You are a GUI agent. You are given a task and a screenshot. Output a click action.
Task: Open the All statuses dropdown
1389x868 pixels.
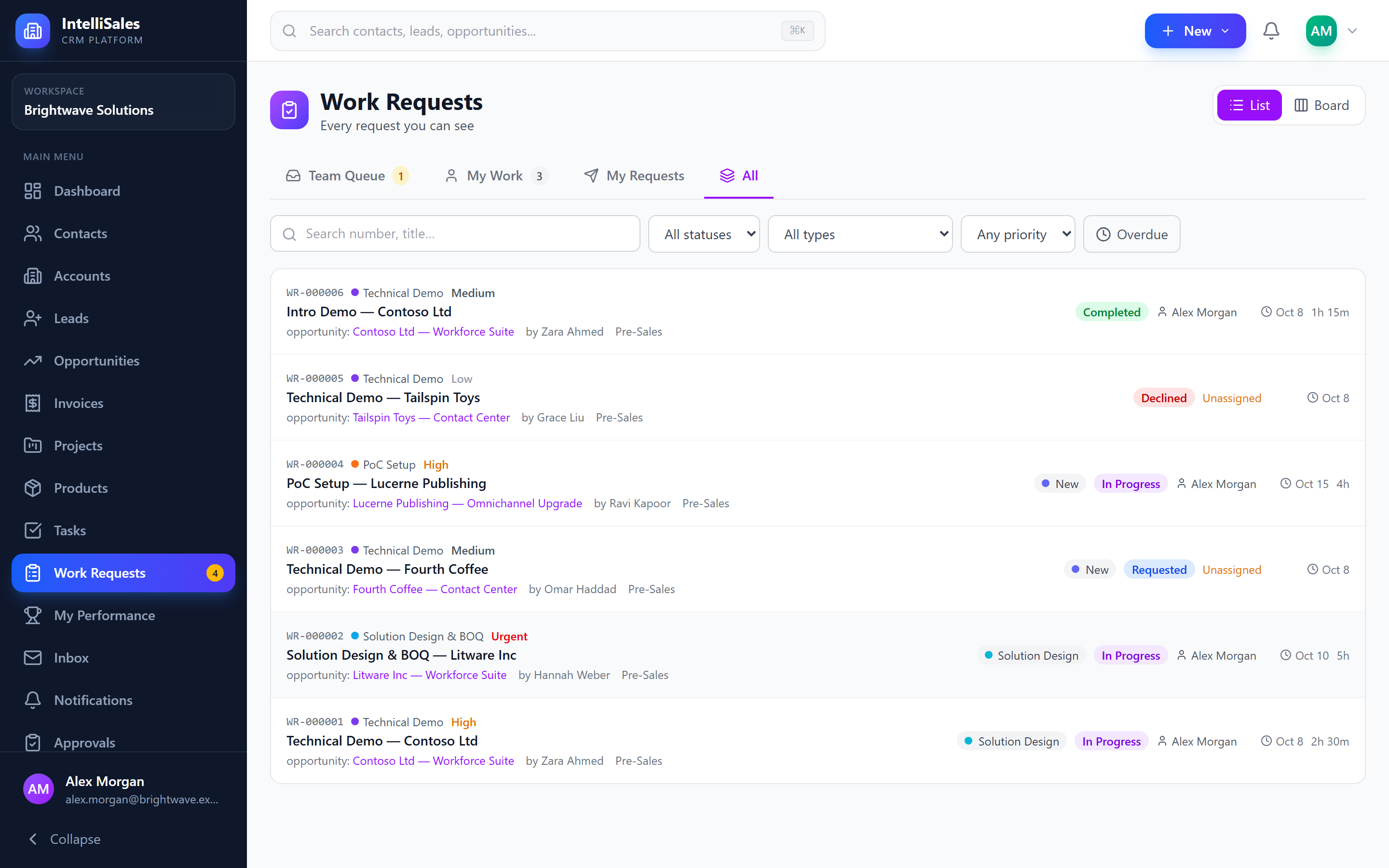[704, 234]
